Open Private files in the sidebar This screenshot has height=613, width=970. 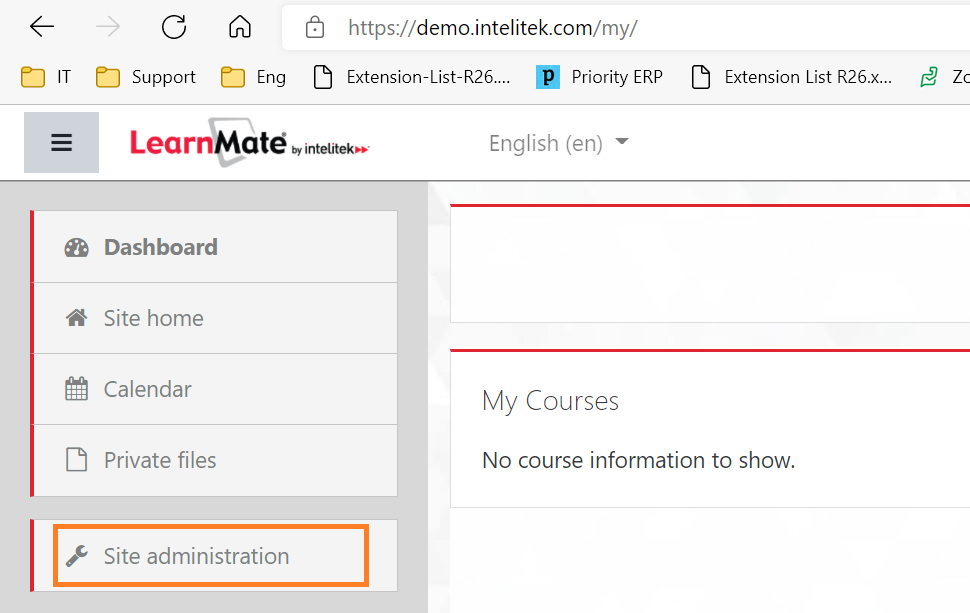[x=215, y=460]
